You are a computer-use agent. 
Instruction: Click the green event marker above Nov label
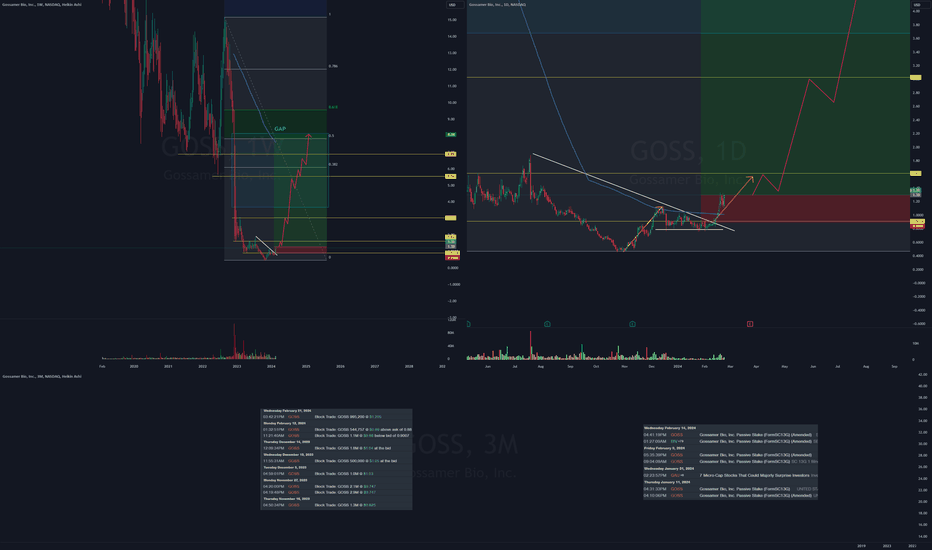pos(632,324)
